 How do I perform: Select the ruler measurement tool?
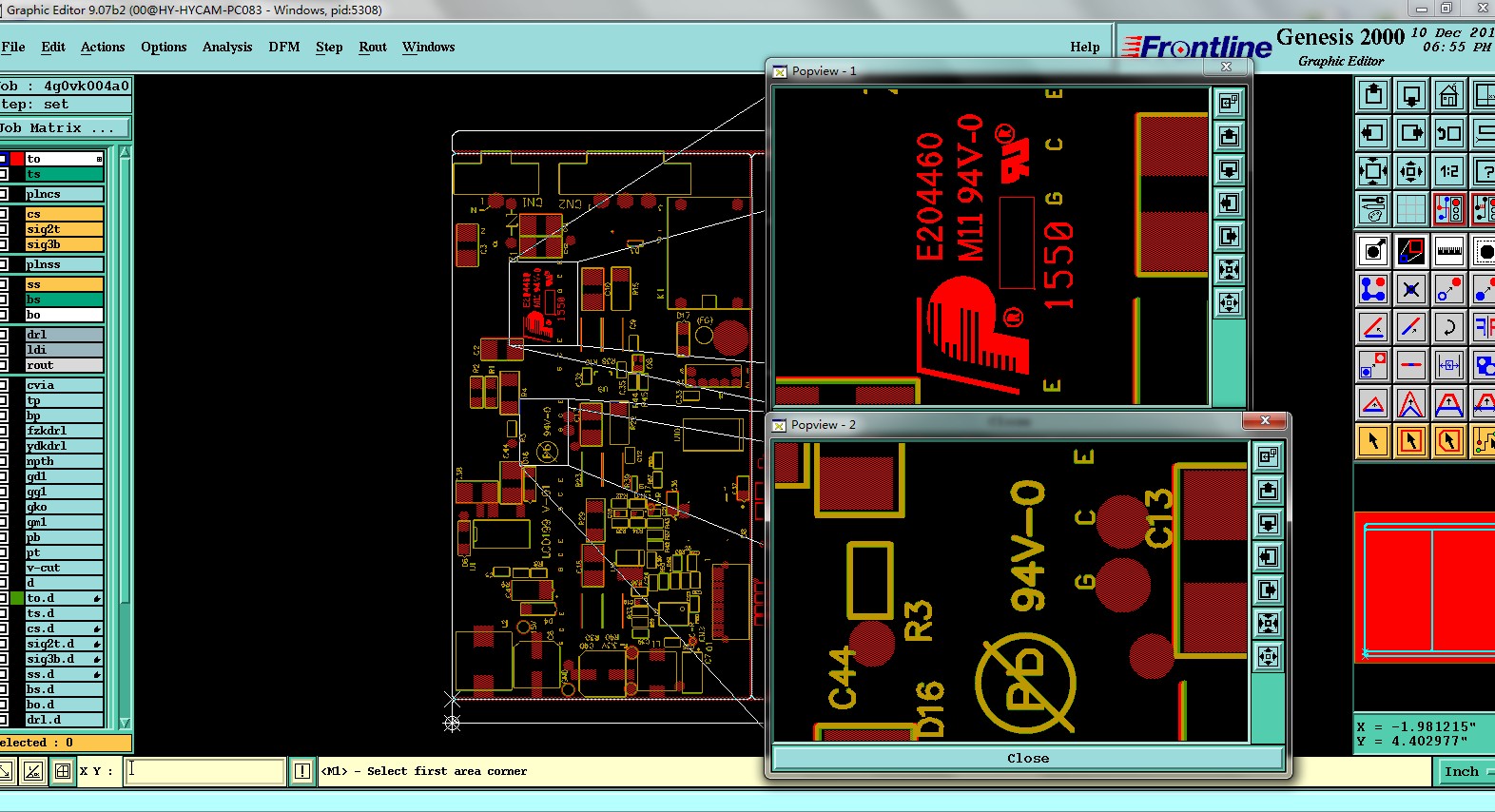pyautogui.click(x=1448, y=251)
